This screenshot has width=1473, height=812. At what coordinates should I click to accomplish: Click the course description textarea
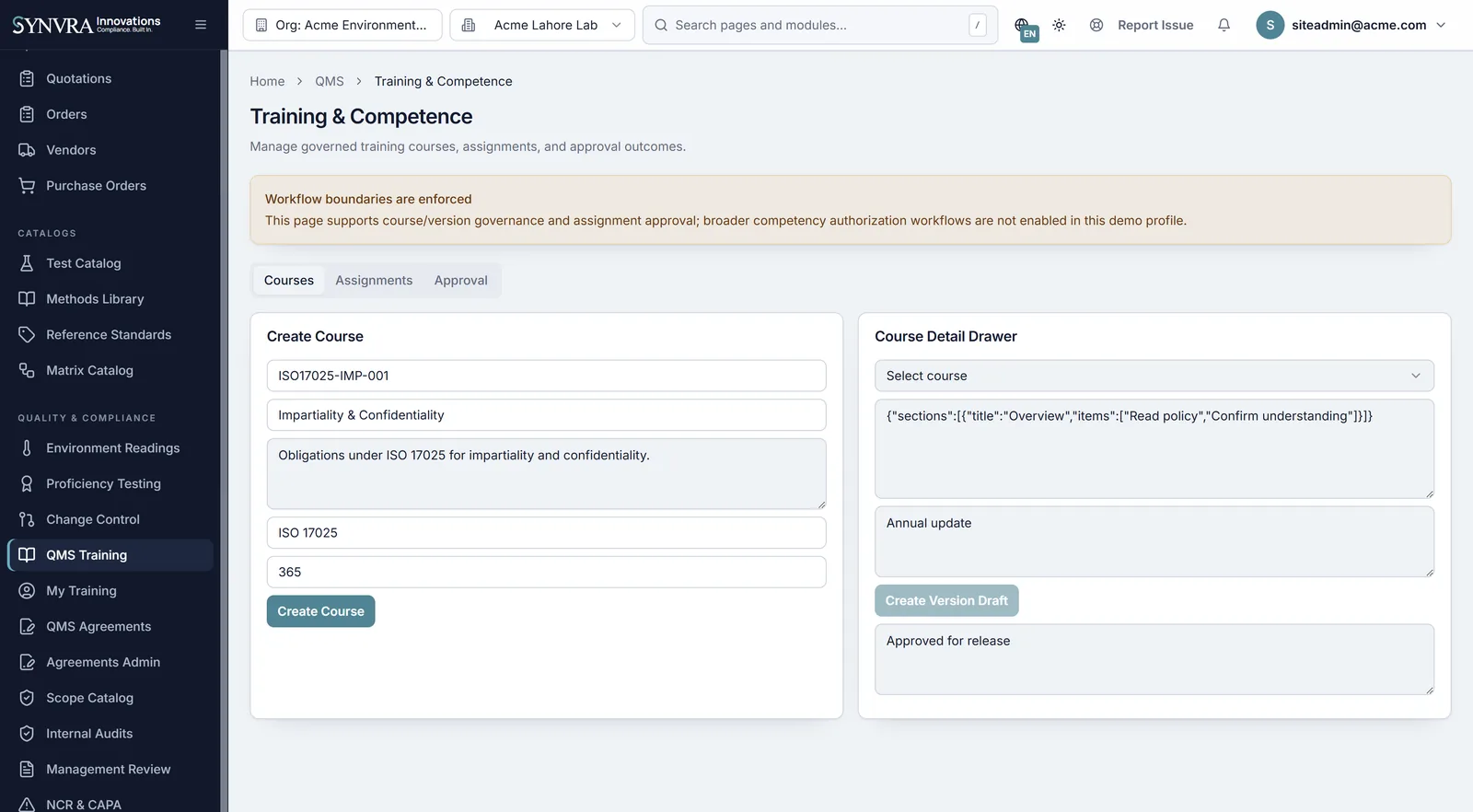[547, 474]
